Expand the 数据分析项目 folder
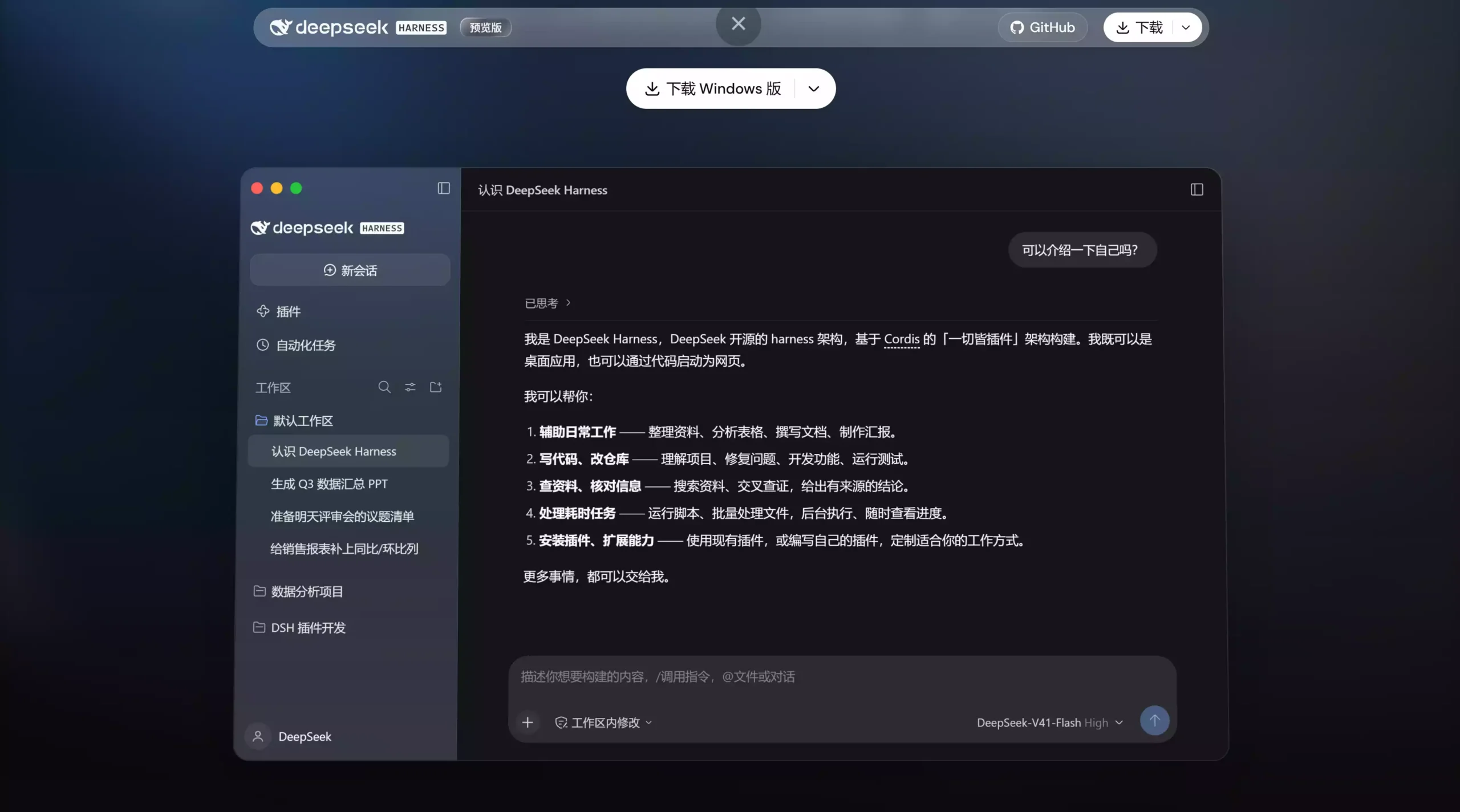The width and height of the screenshot is (1460, 812). (x=298, y=591)
